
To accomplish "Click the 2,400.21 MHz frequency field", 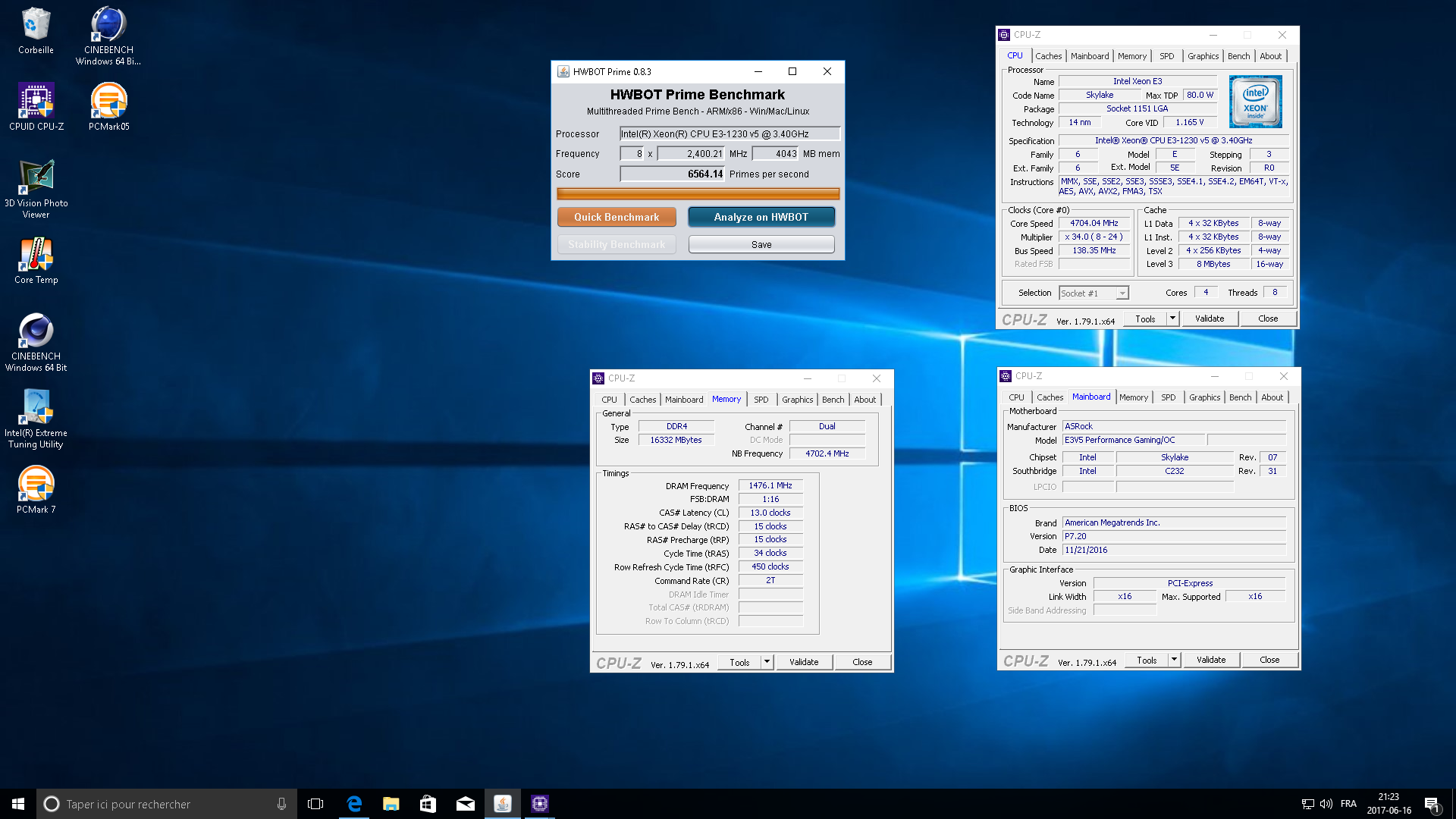I will point(691,153).
